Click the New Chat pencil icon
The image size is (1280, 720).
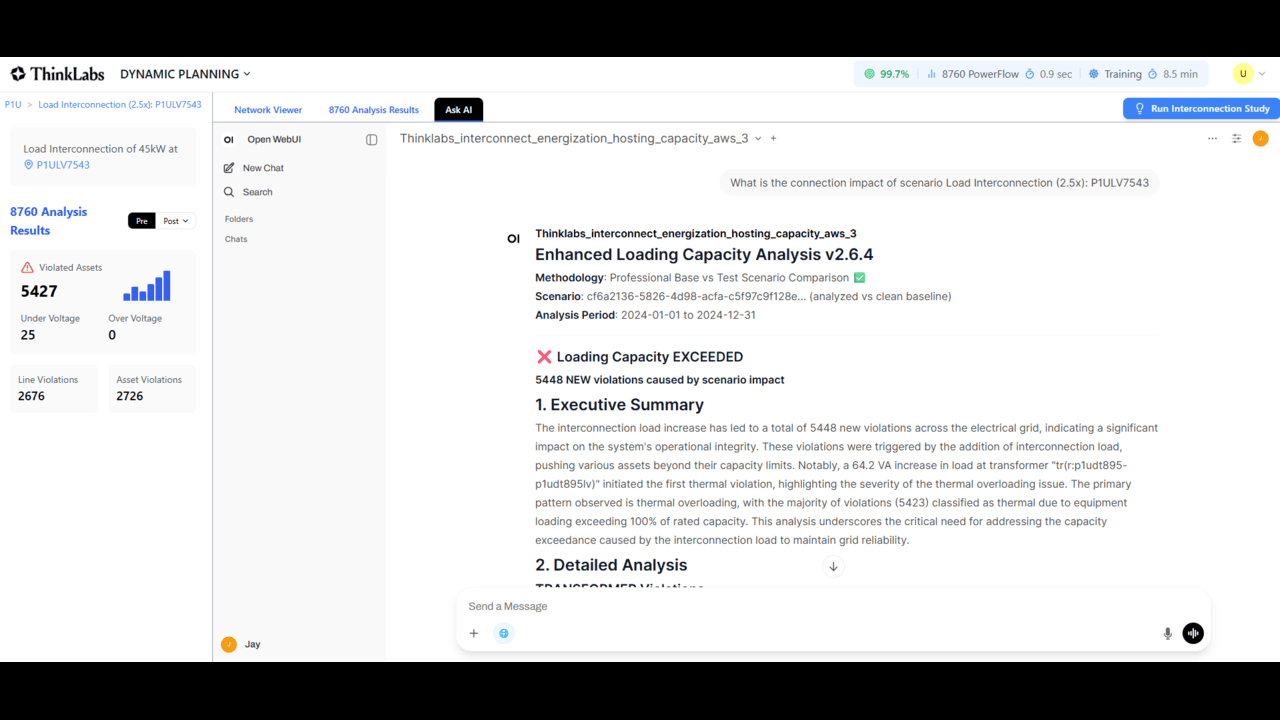coord(229,168)
